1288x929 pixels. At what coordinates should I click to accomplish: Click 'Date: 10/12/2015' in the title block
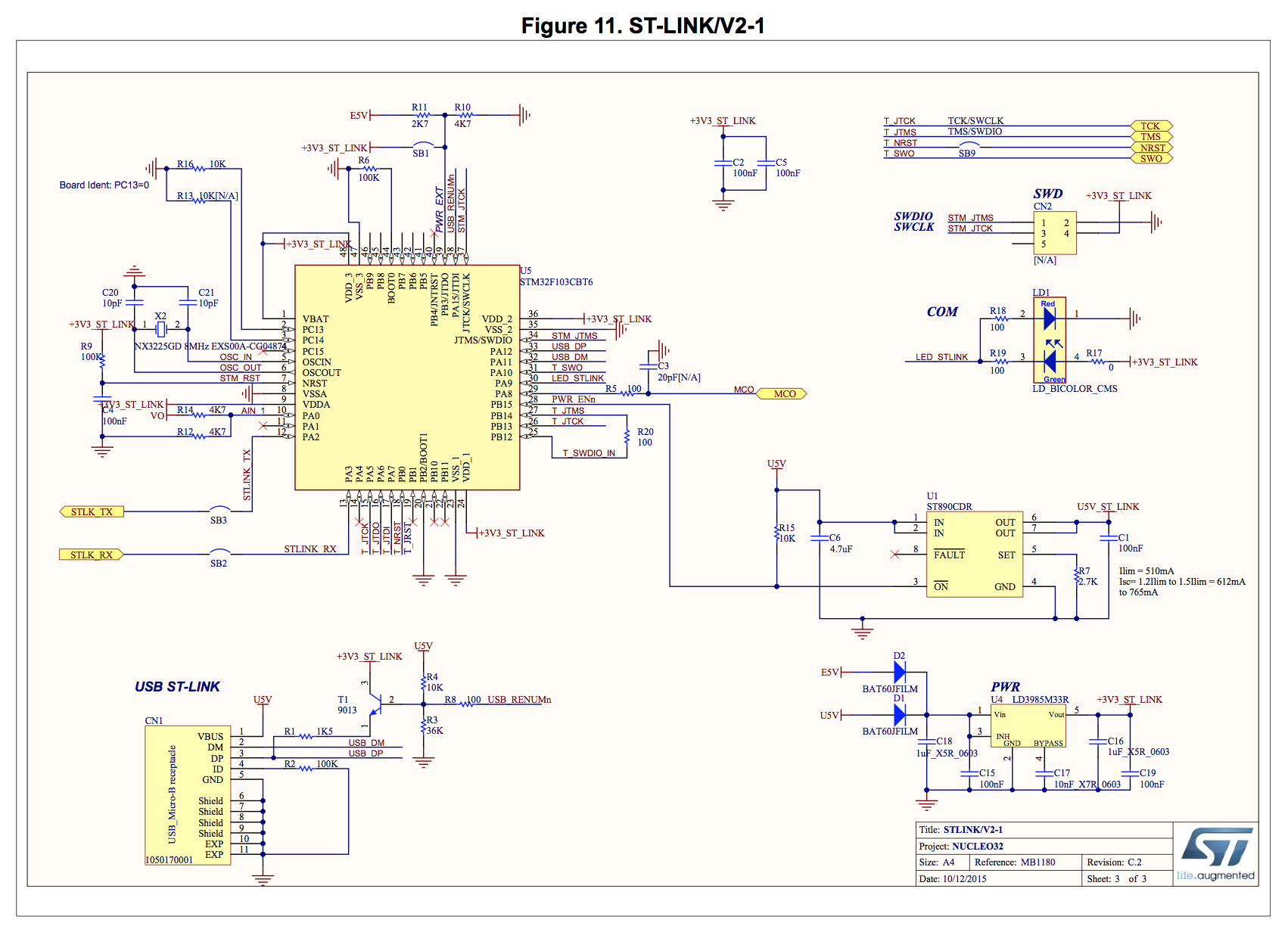(x=953, y=879)
